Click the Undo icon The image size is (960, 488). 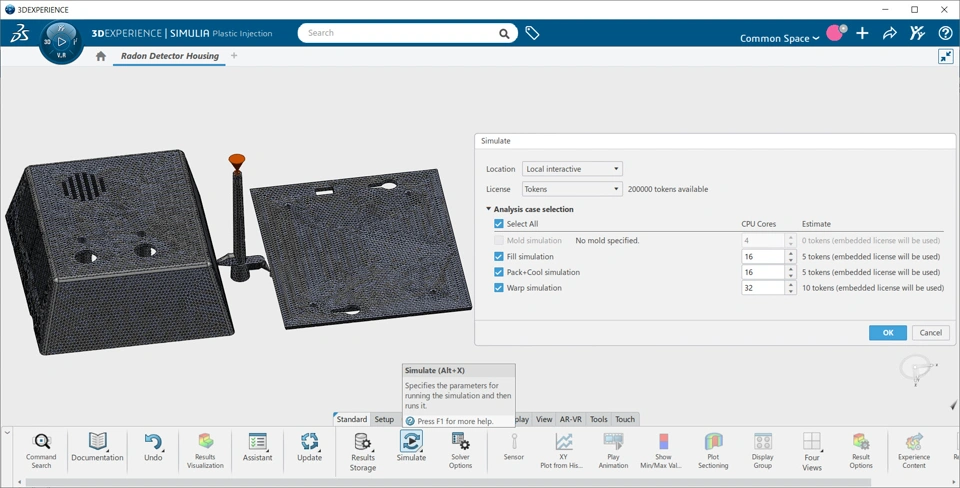(x=153, y=447)
